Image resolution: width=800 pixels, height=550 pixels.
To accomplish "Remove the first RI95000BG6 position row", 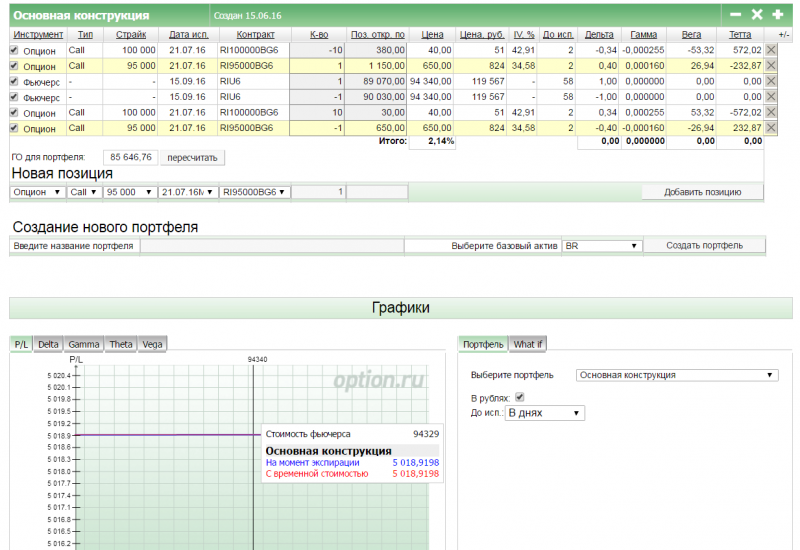I will (771, 65).
